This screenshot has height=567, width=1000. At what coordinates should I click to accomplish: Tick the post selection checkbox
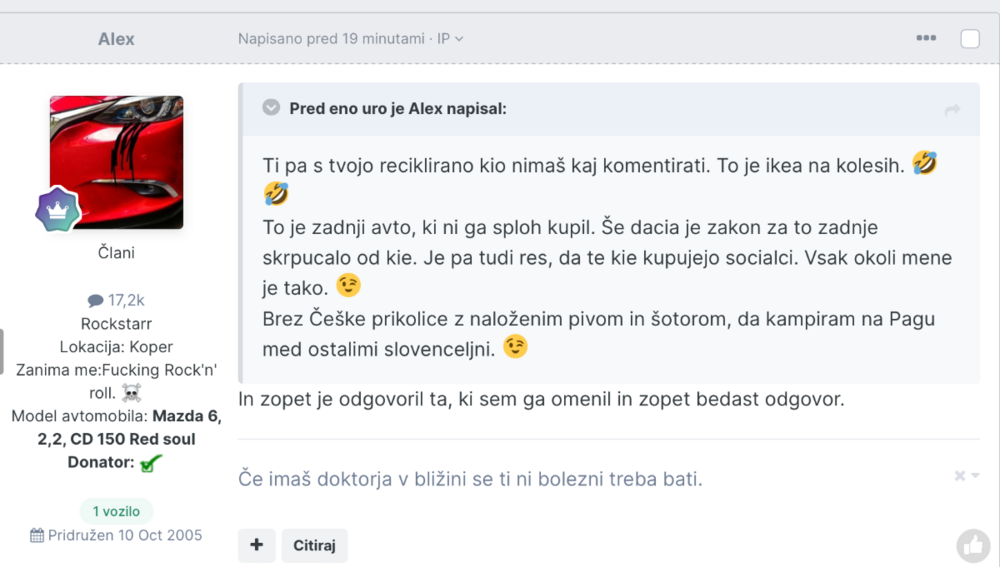[x=970, y=39]
